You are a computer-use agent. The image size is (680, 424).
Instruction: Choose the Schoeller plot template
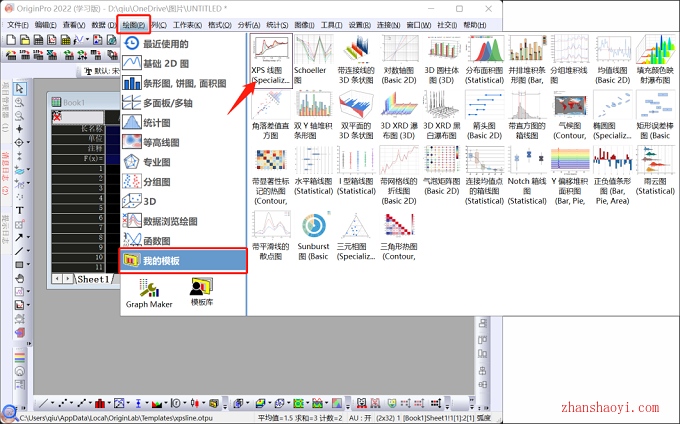[314, 60]
